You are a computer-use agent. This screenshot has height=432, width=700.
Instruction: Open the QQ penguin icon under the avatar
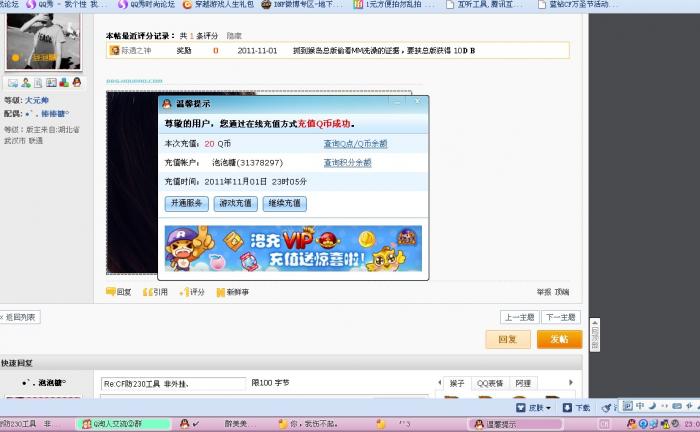point(77,83)
